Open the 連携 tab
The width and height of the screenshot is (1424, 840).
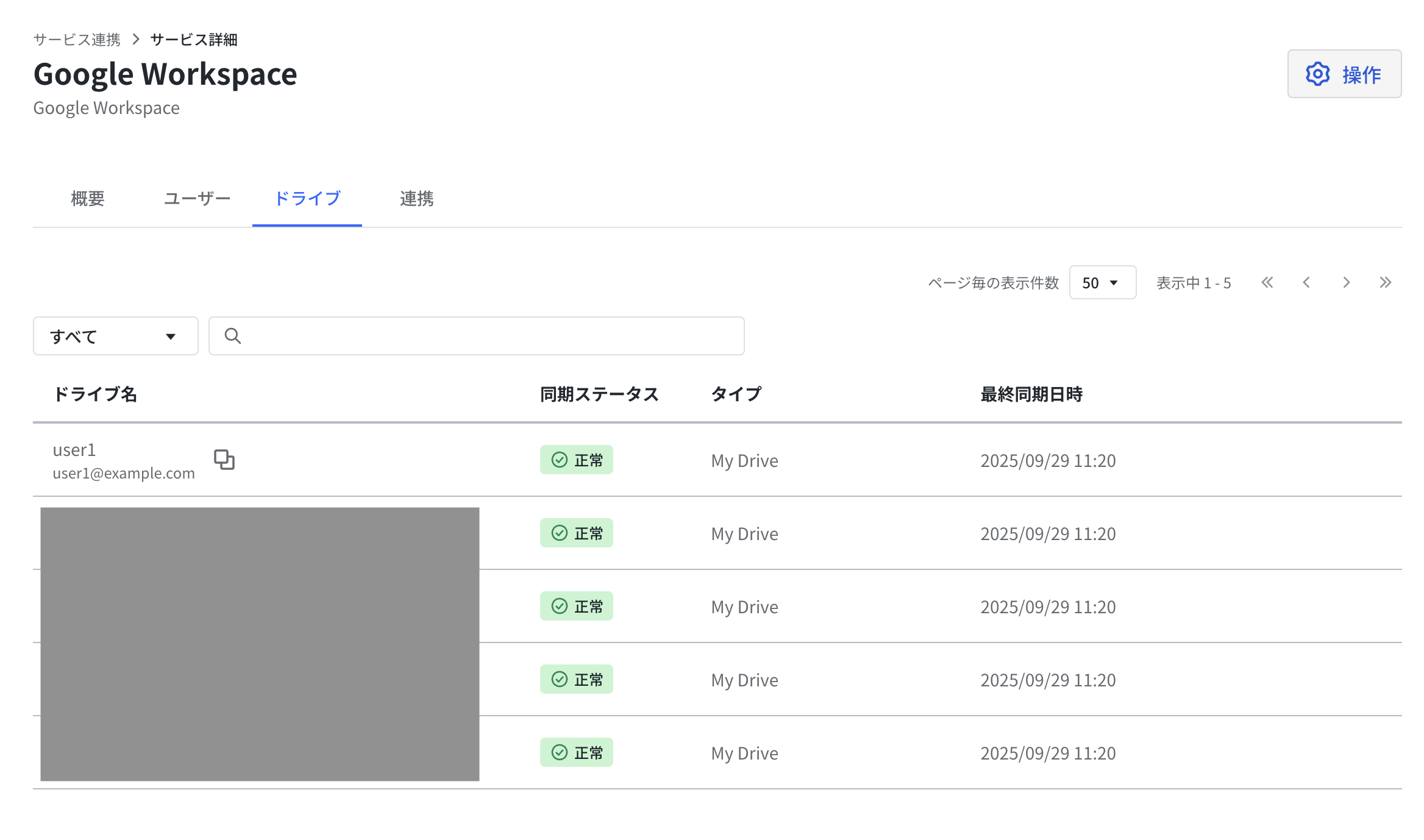[x=416, y=198]
